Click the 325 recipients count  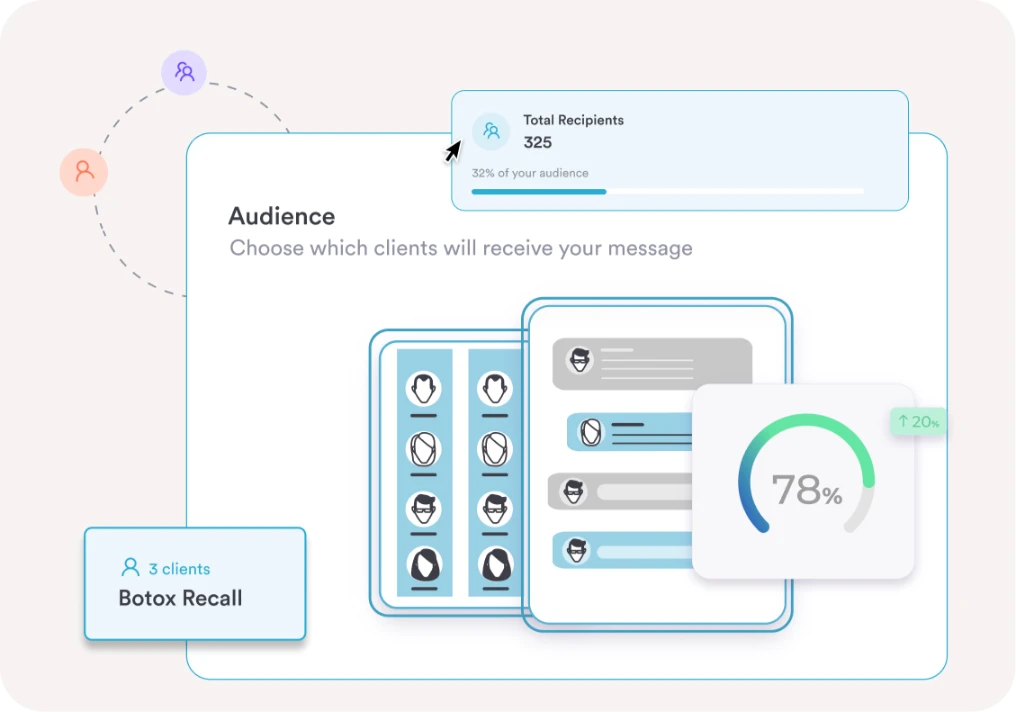pyautogui.click(x=538, y=142)
